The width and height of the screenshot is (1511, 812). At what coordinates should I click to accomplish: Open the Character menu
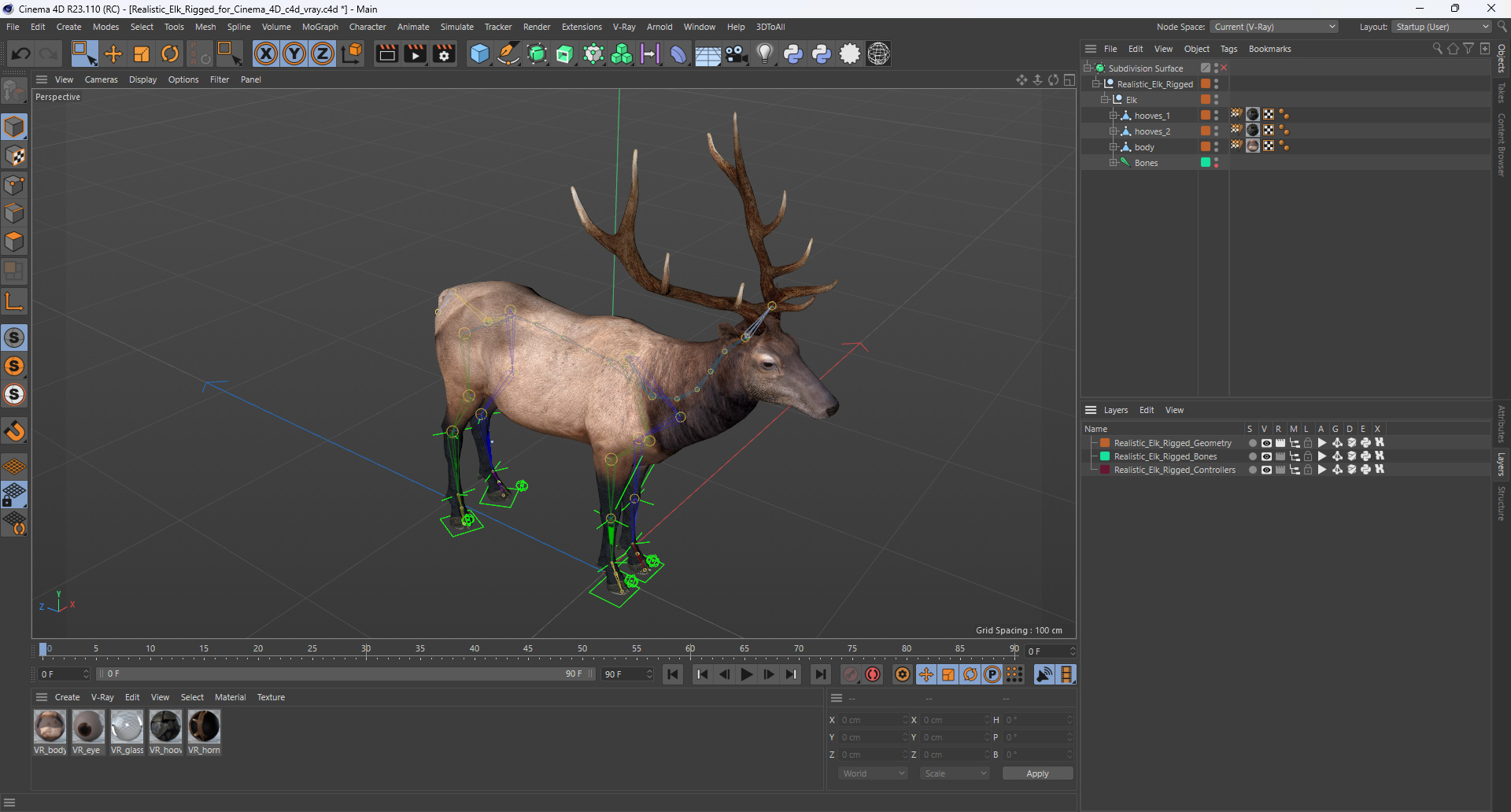pyautogui.click(x=368, y=27)
